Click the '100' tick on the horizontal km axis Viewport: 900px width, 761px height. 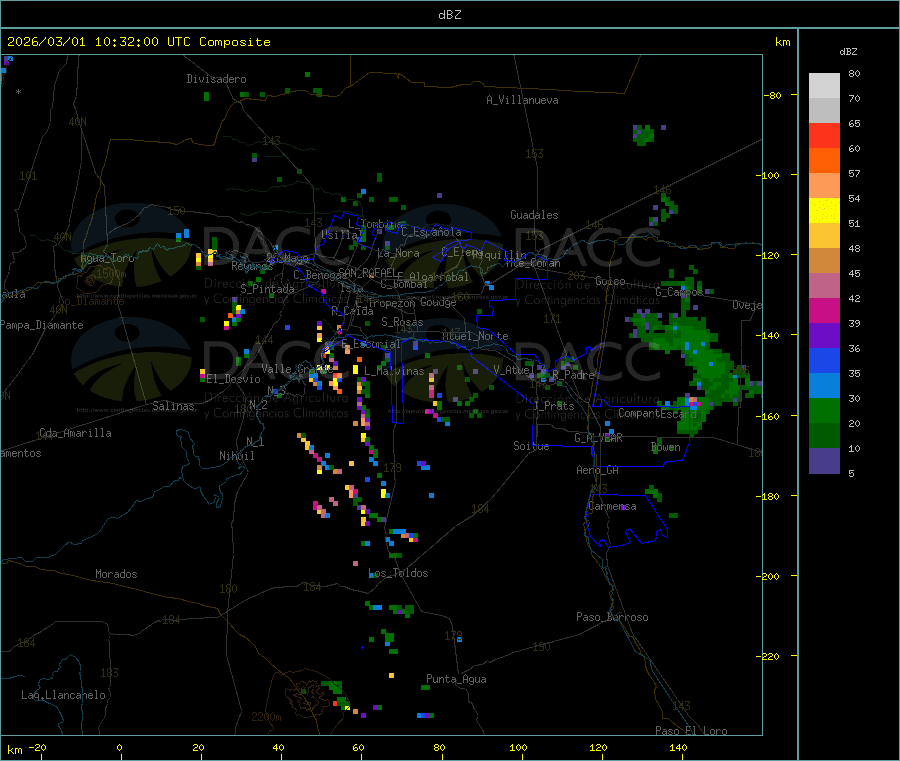[518, 747]
